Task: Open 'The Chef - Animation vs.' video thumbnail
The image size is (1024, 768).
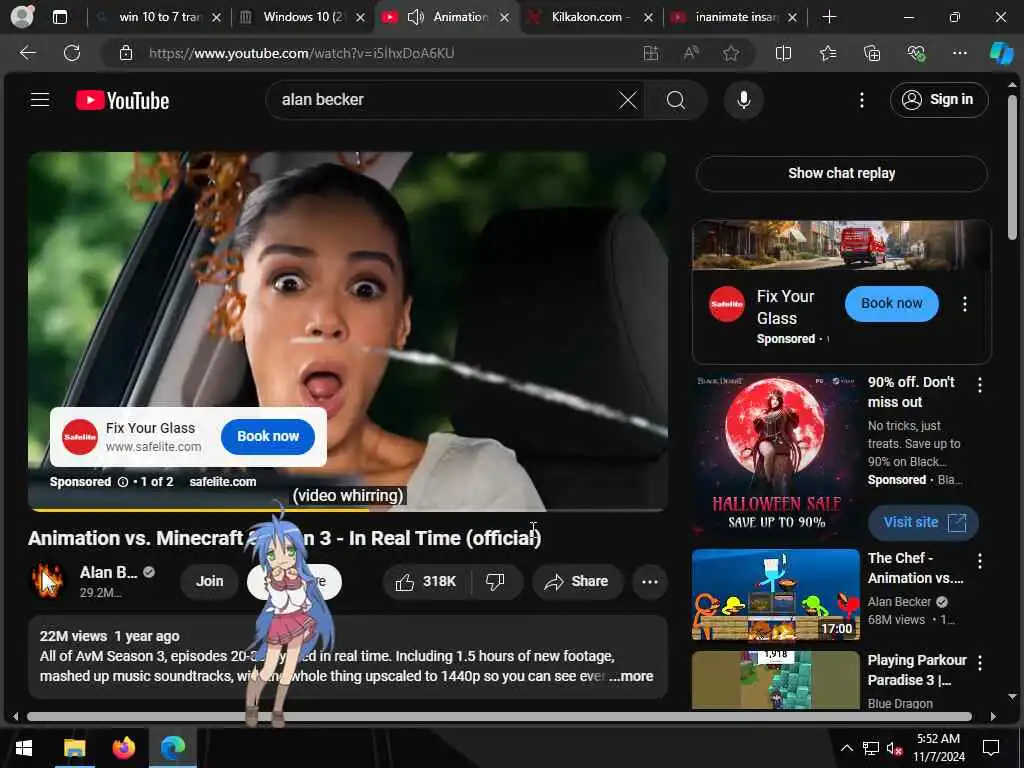Action: (776, 595)
